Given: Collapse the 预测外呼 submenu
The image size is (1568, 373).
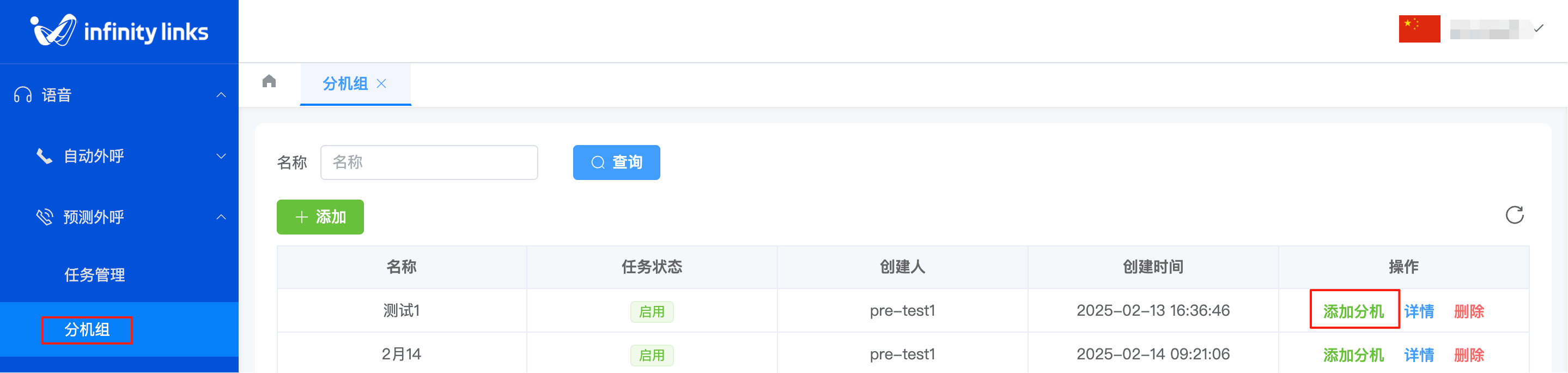Looking at the screenshot, I should (221, 217).
